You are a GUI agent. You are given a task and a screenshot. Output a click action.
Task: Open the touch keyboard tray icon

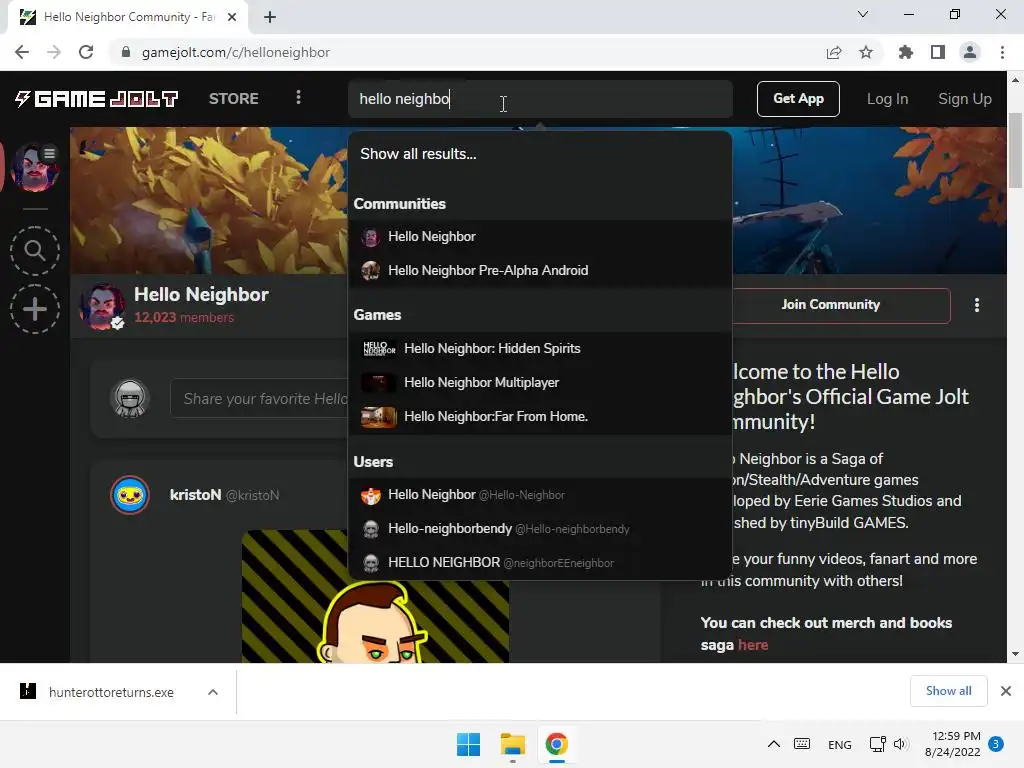click(x=802, y=744)
